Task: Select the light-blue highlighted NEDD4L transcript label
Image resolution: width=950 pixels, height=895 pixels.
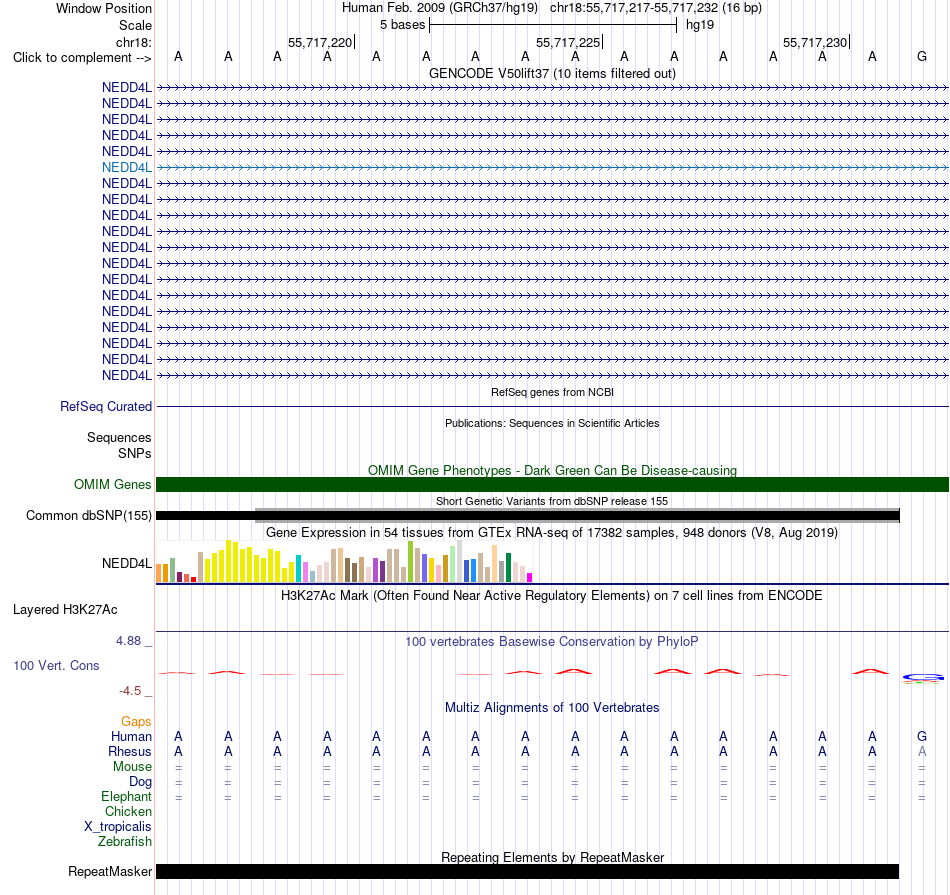Action: coord(127,167)
